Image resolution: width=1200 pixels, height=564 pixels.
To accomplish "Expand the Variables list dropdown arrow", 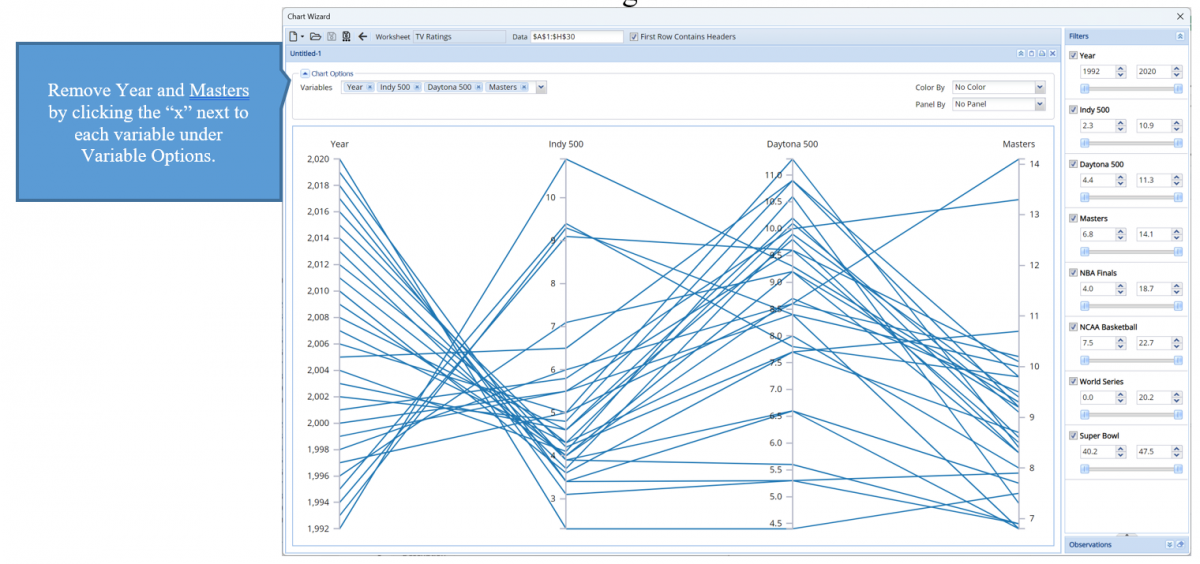I will [x=541, y=88].
